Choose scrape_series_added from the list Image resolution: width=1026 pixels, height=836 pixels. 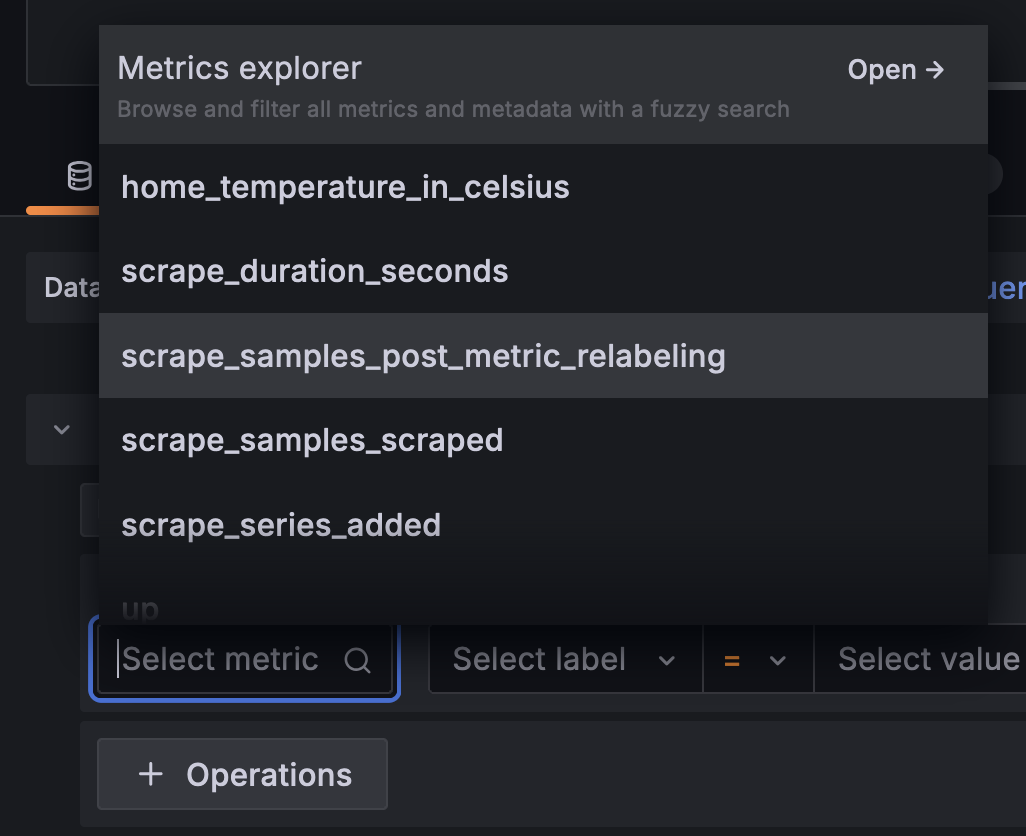pyautogui.click(x=543, y=525)
